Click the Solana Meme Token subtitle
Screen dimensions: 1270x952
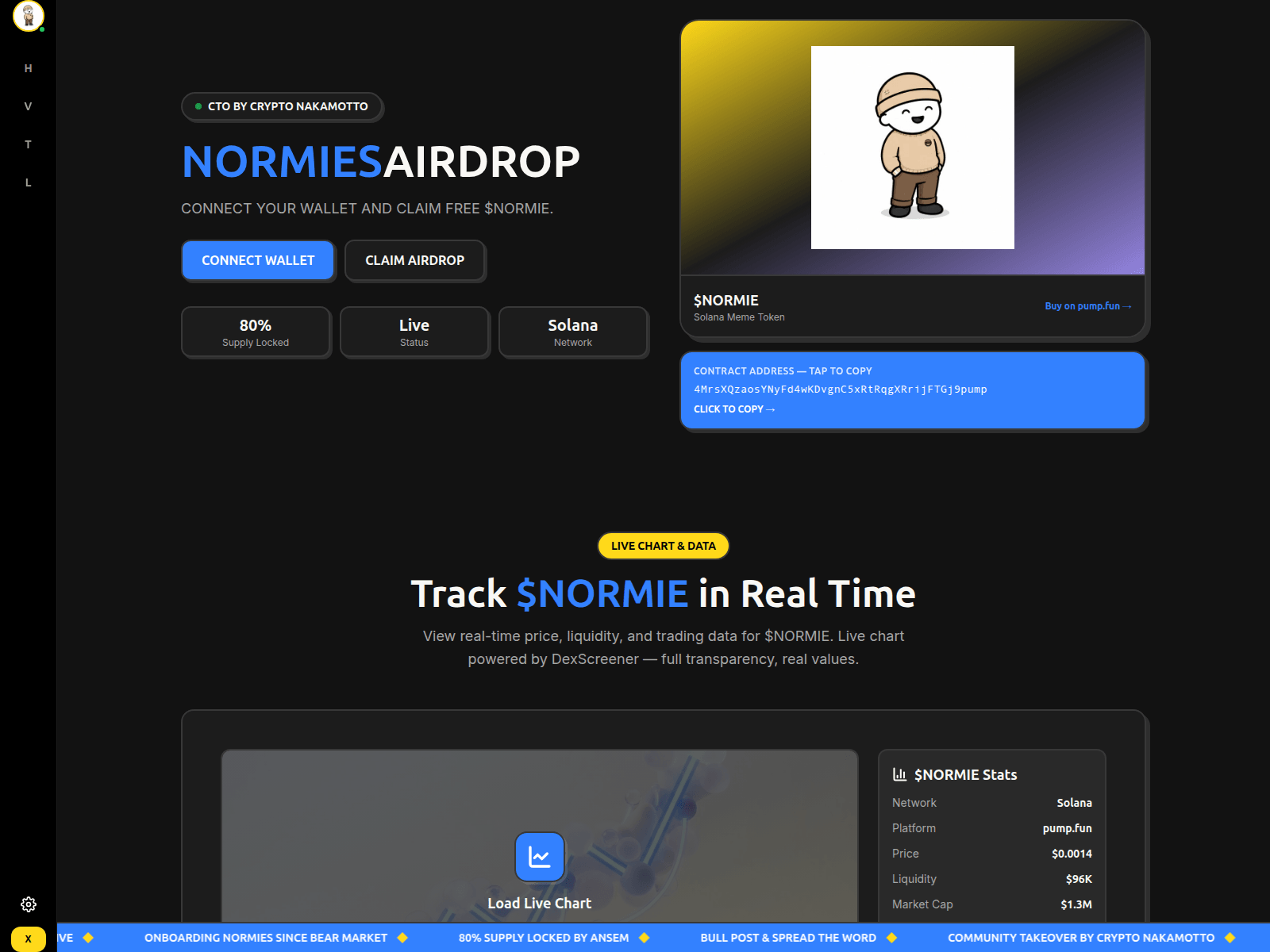pyautogui.click(x=739, y=317)
